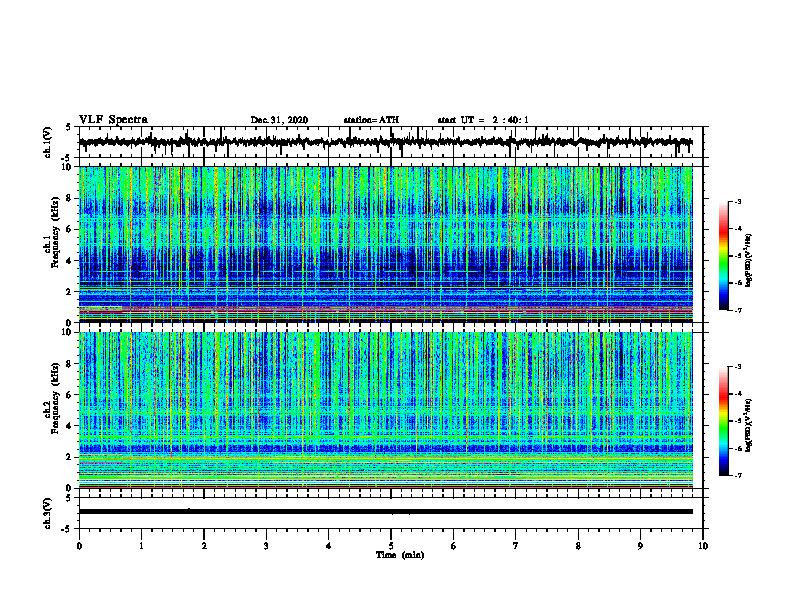Click time axis tick label "1"
The height and width of the screenshot is (612, 792).
click(x=141, y=546)
